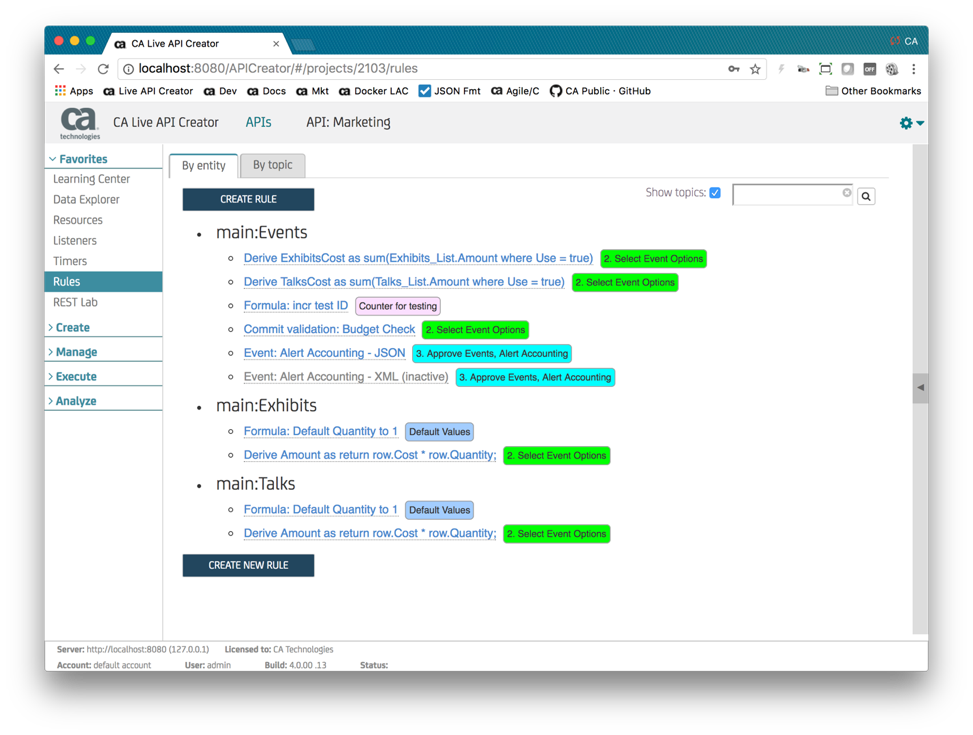Screen dimensions: 973x735
Task: Open REST Lab in sidebar
Action: tap(75, 302)
